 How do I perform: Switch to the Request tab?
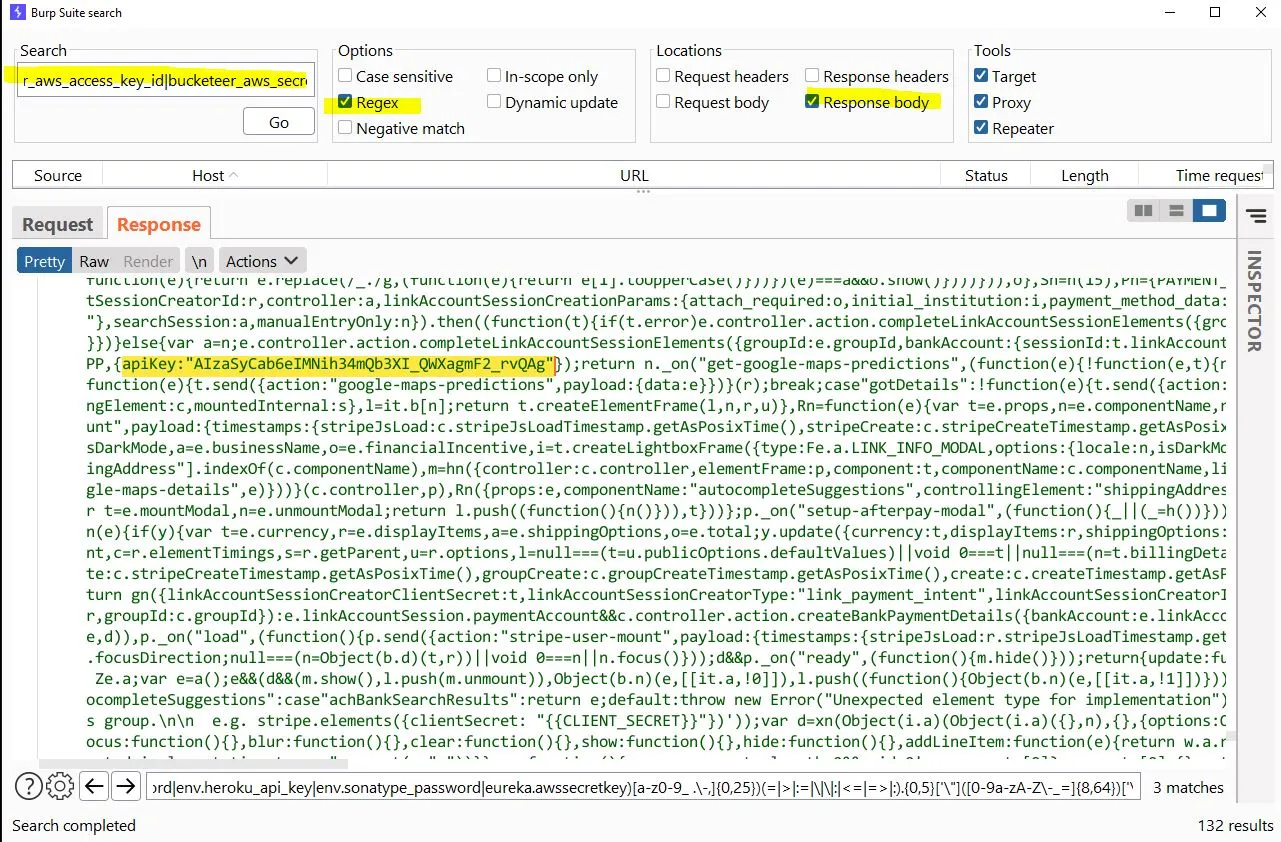click(57, 224)
